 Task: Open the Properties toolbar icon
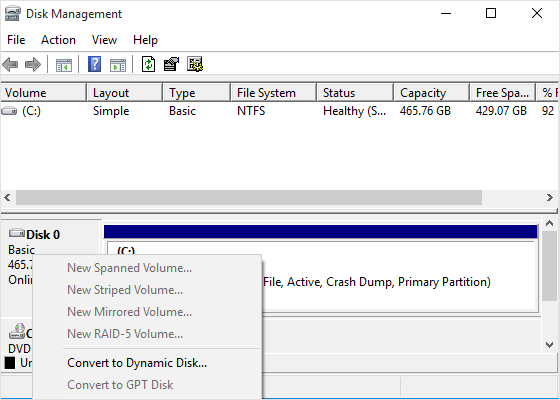point(171,65)
